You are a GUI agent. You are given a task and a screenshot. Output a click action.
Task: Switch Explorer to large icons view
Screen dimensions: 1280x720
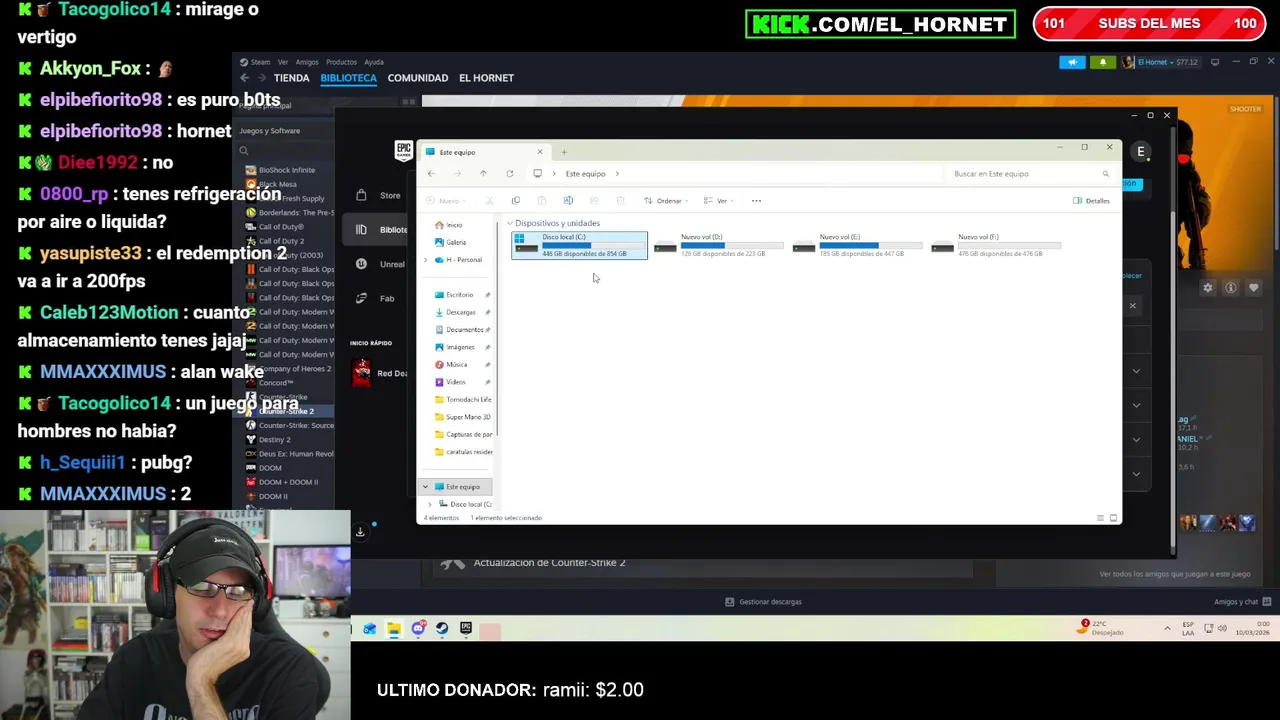1113,518
